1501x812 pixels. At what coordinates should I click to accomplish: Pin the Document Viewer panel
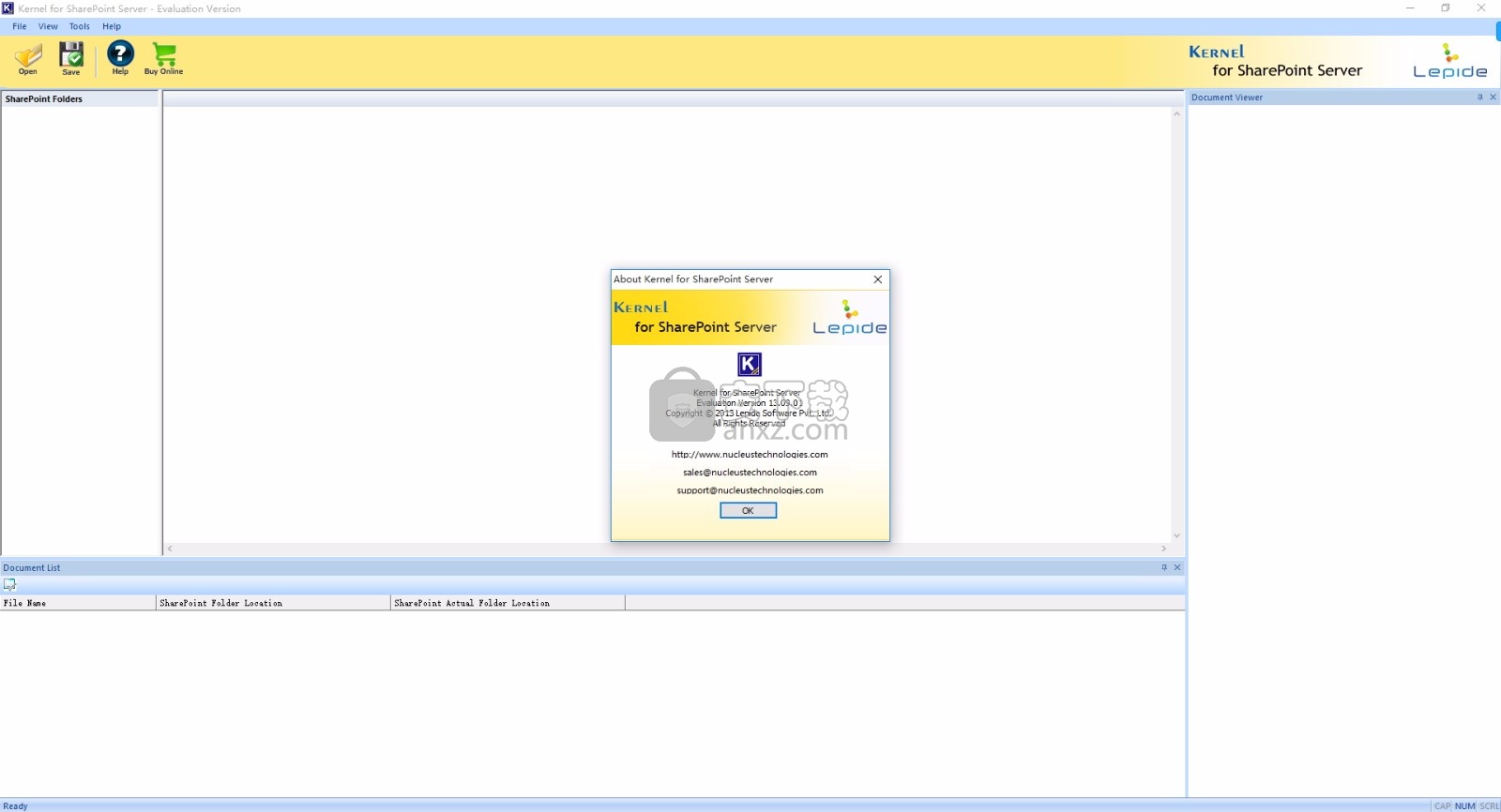1480,98
